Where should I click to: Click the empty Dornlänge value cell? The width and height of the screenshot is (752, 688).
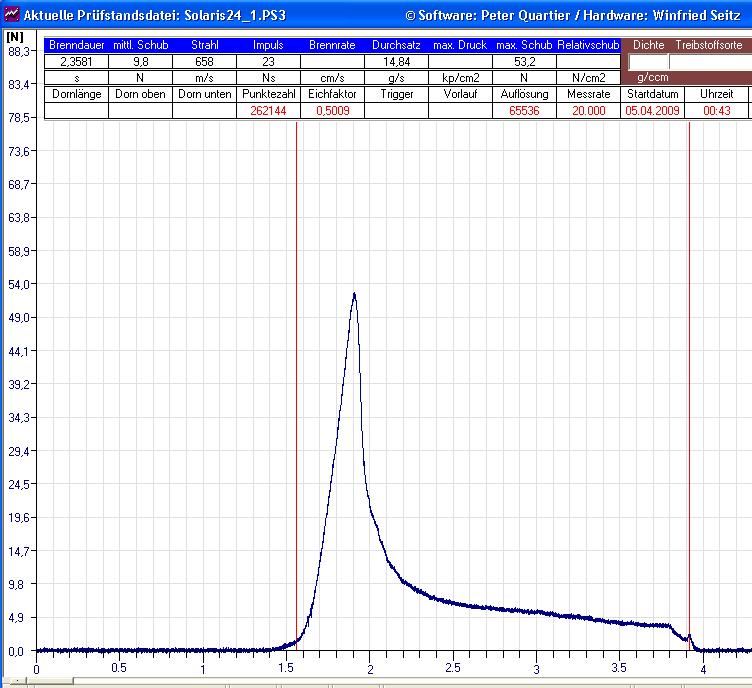tap(76, 111)
